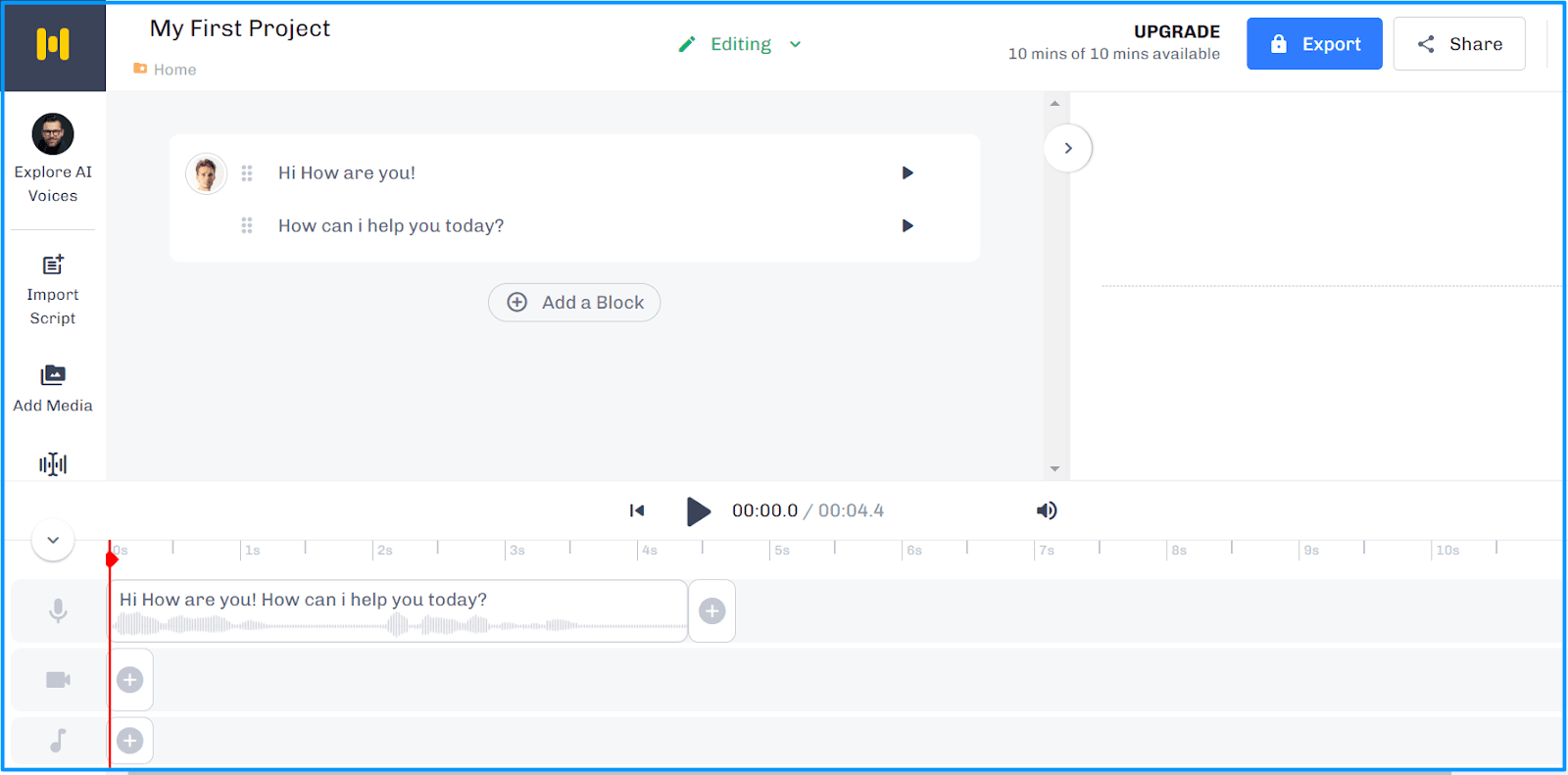
Task: Open the Add Media option
Action: tap(53, 387)
